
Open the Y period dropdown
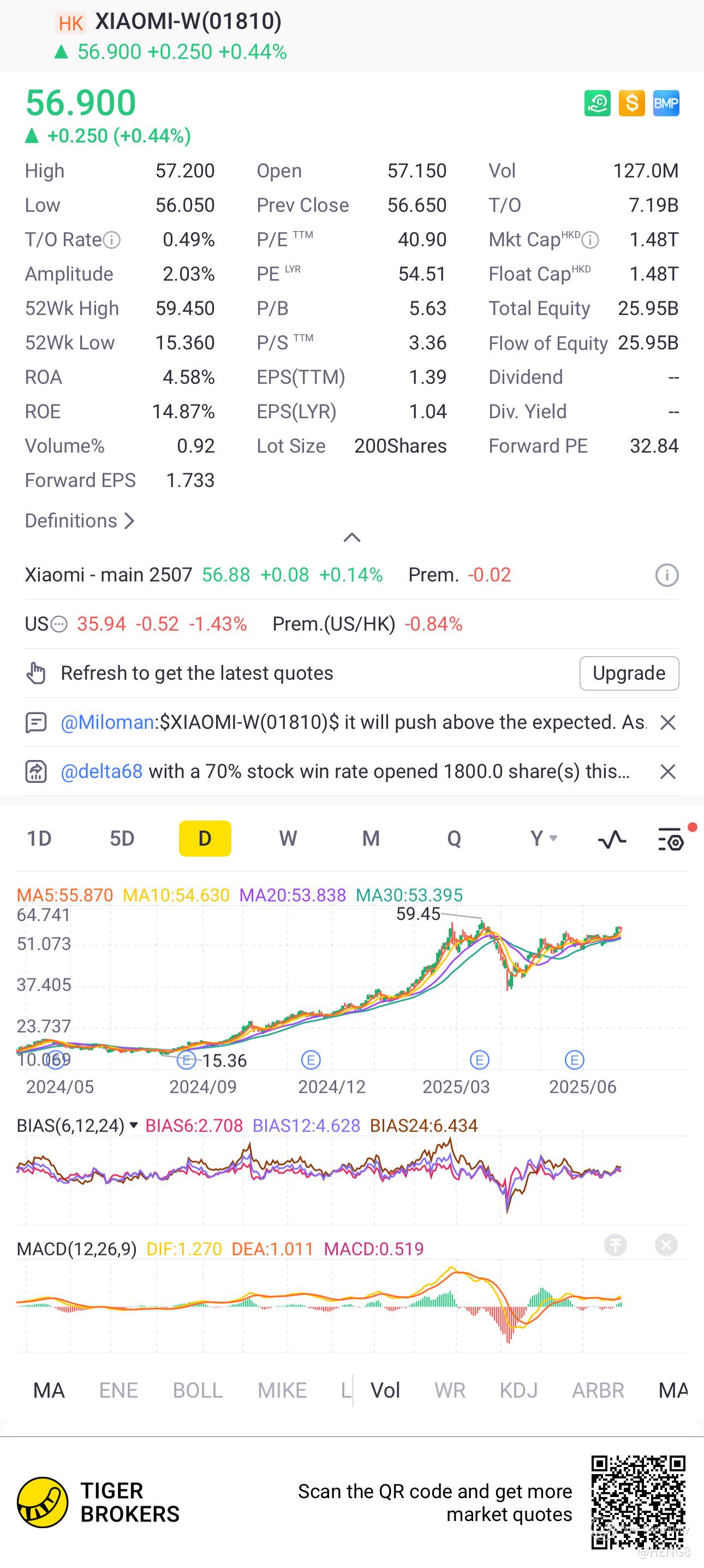(x=544, y=838)
